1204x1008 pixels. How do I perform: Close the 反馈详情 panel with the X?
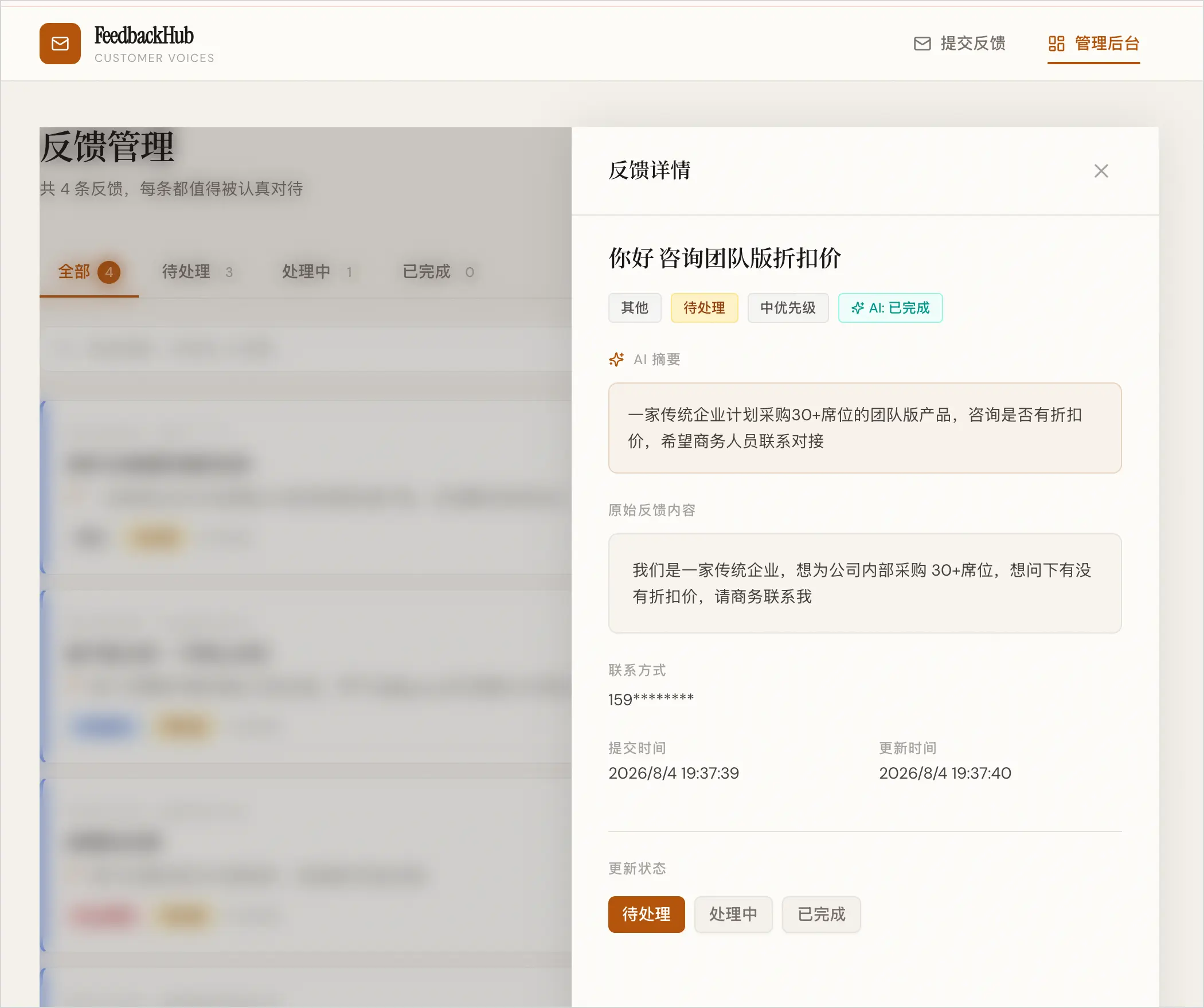pyautogui.click(x=1101, y=171)
